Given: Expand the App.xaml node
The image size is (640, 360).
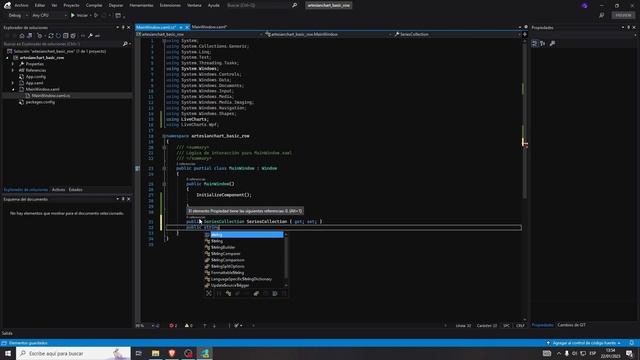Looking at the screenshot, I should (13, 83).
